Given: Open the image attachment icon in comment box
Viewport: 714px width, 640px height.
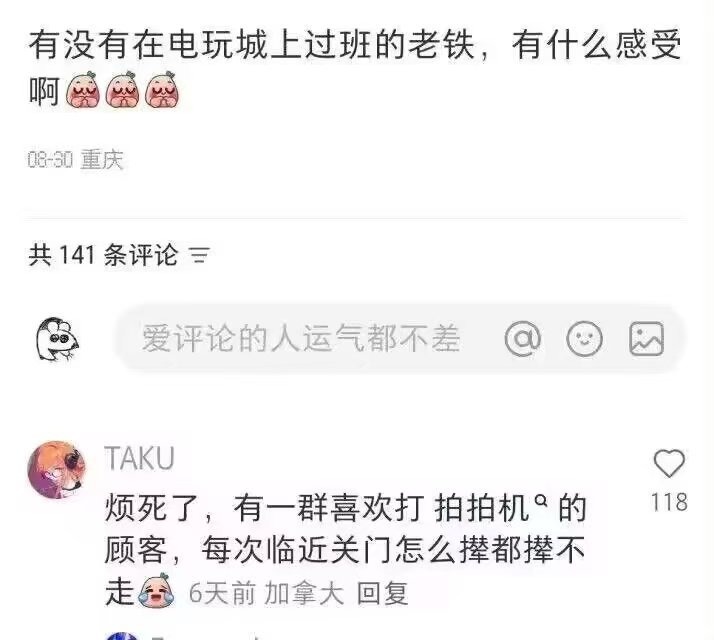Looking at the screenshot, I should pyautogui.click(x=646, y=339).
